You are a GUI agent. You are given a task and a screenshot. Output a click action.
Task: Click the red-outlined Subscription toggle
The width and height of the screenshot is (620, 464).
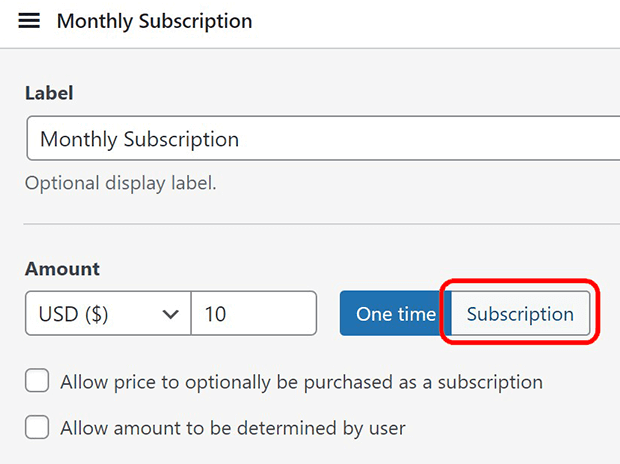[x=520, y=314]
